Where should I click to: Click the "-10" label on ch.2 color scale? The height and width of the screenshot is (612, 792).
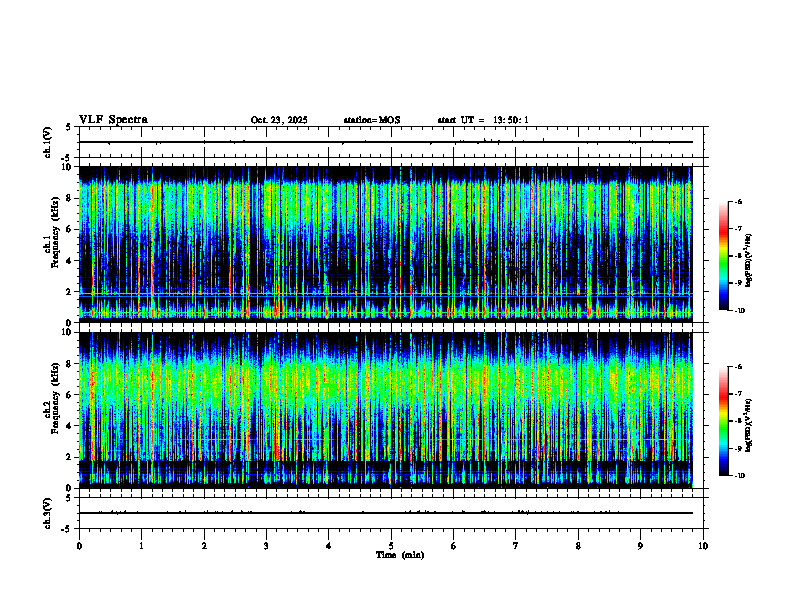740,476
